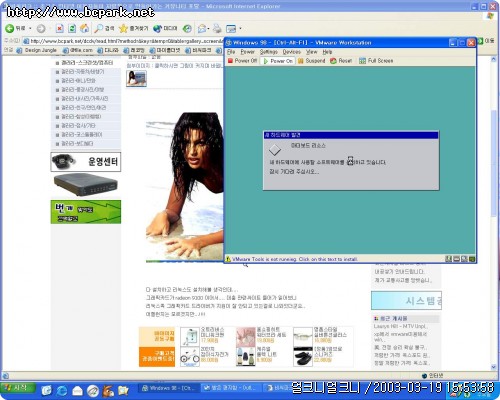
Task: Open the Favorites star in IE toolbar
Action: tap(123, 29)
